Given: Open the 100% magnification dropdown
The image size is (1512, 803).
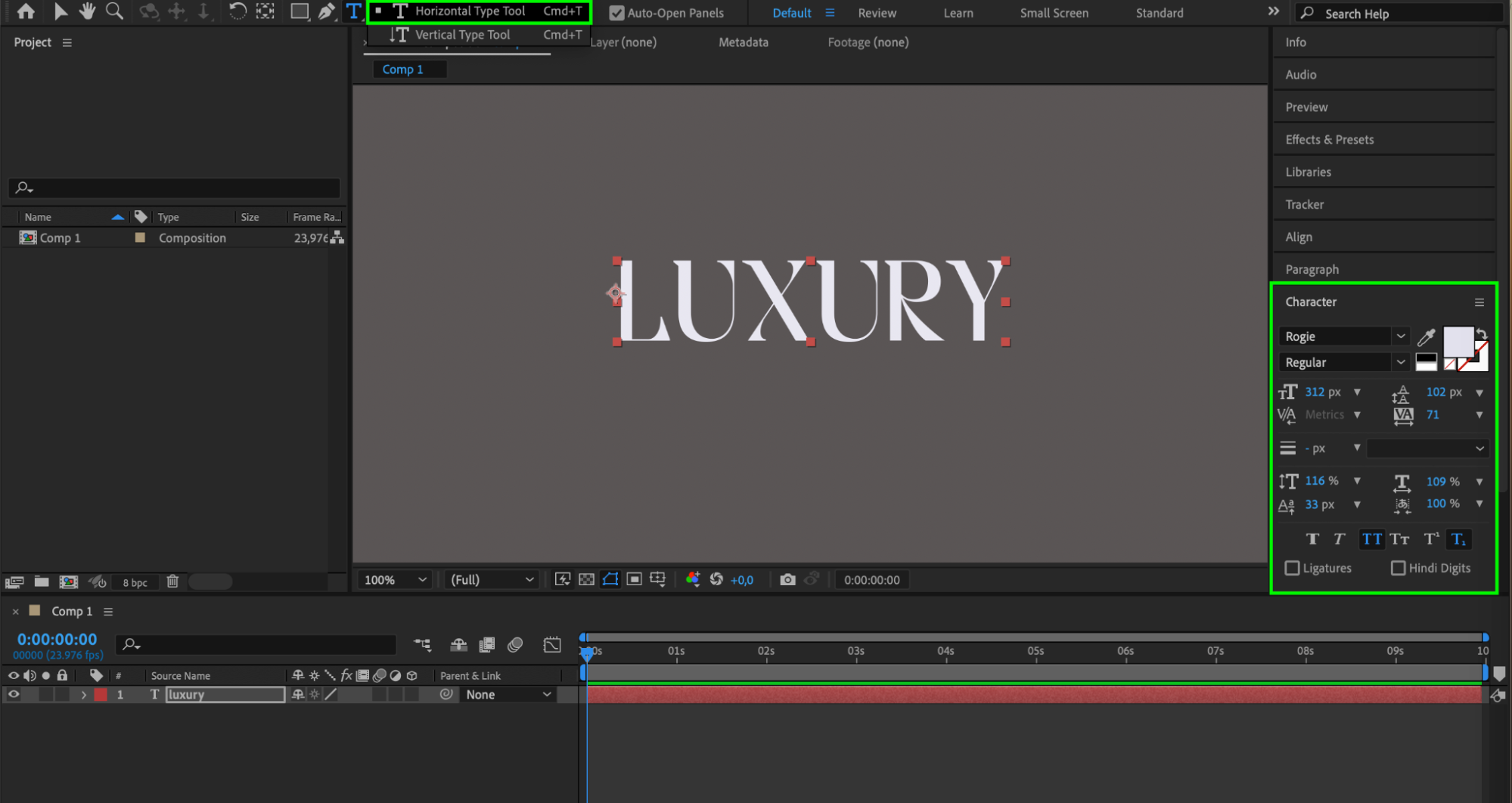Looking at the screenshot, I should 395,580.
